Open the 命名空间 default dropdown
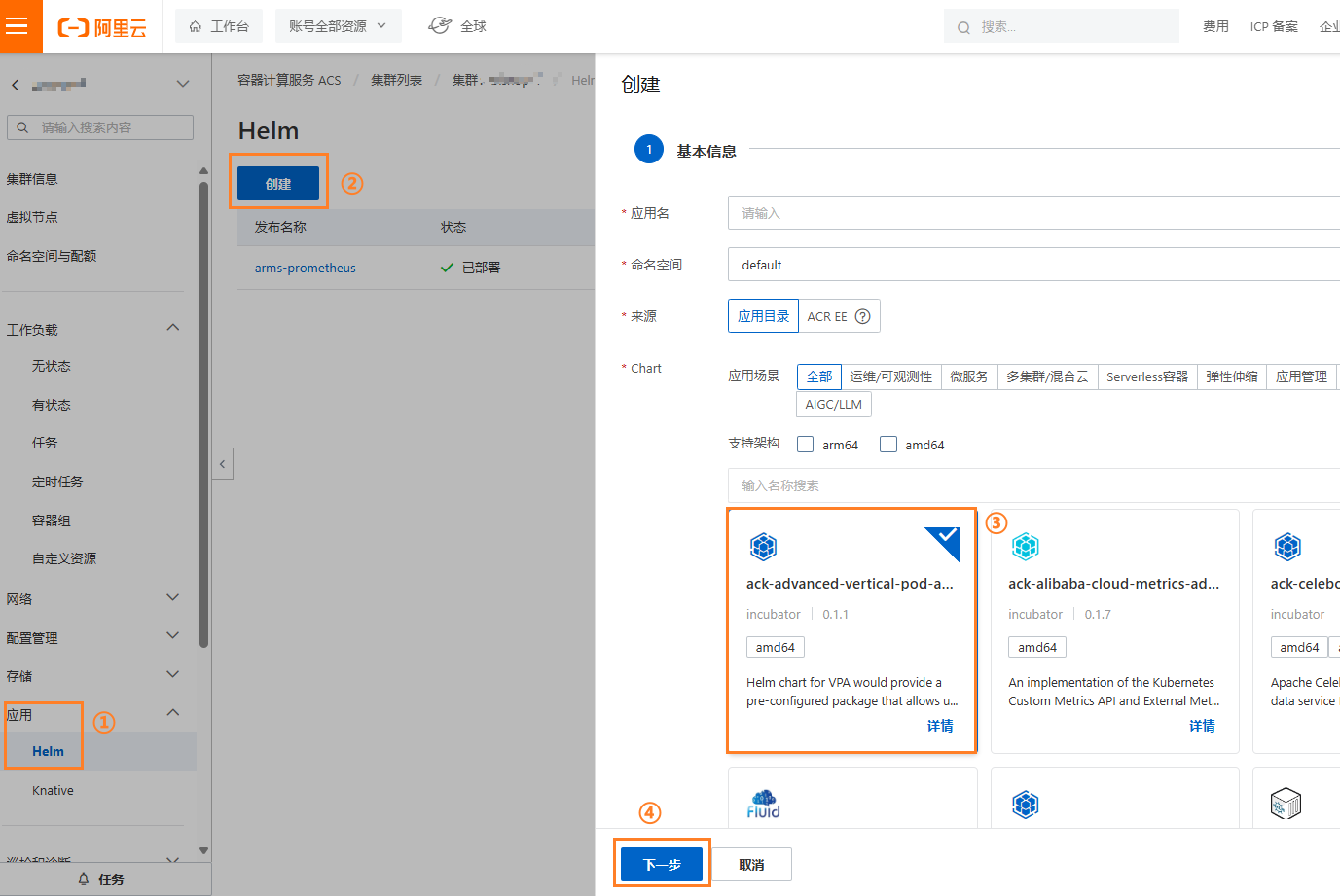 1033,265
